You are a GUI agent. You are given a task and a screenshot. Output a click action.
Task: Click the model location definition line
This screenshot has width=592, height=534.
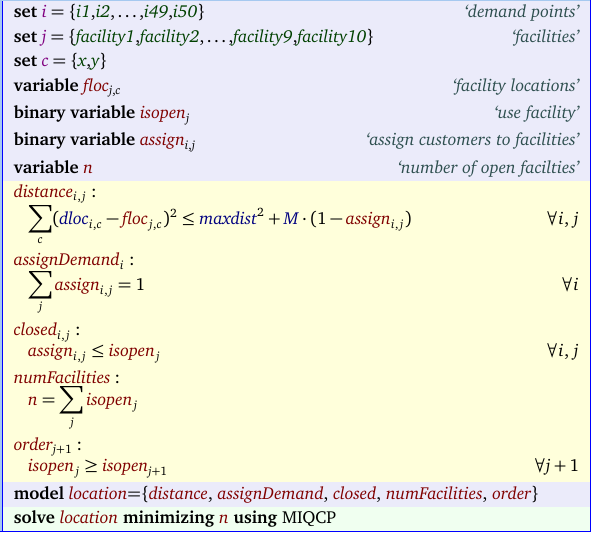pos(276,494)
